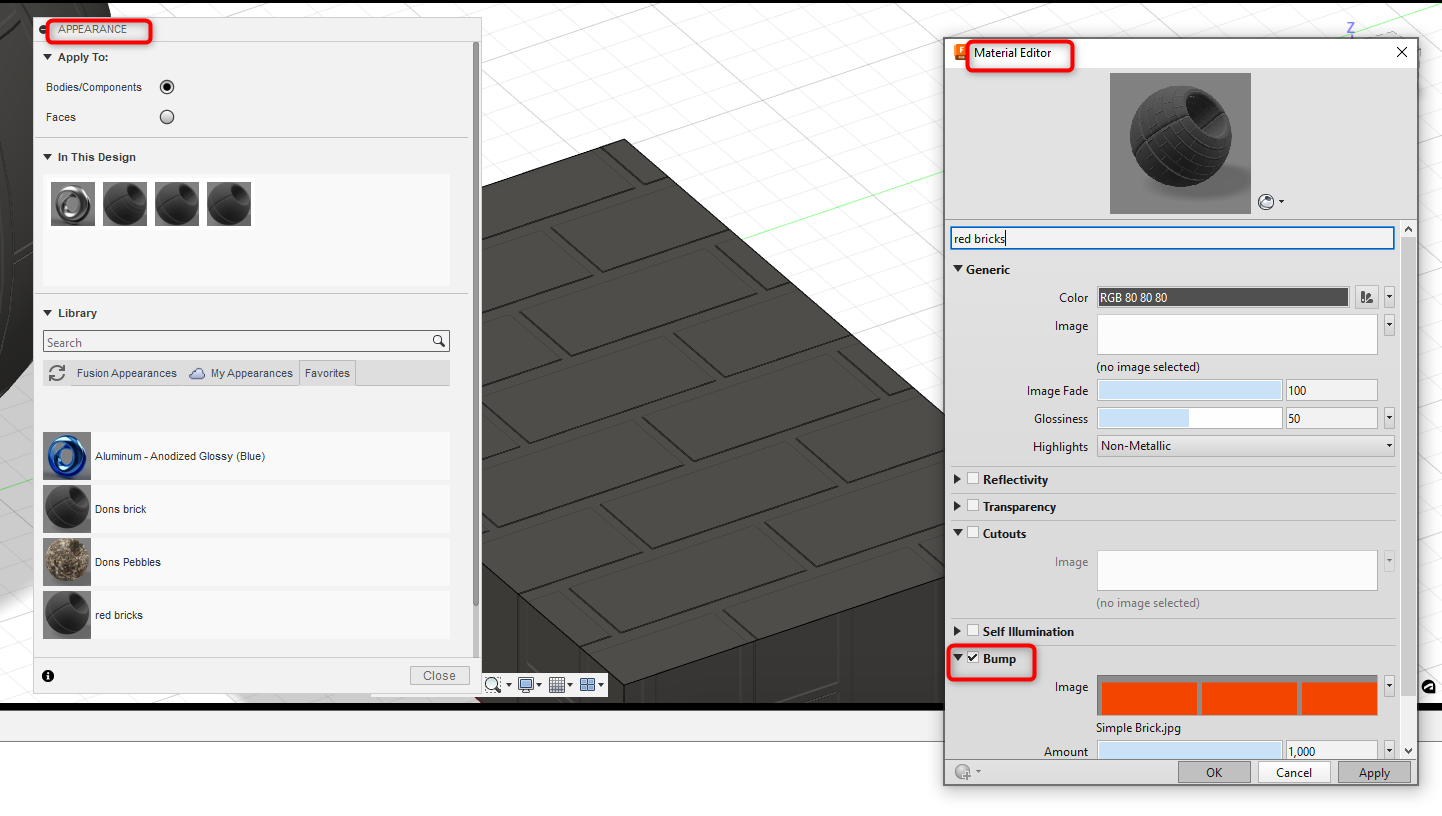
Task: Open the display settings monitor icon
Action: (526, 684)
